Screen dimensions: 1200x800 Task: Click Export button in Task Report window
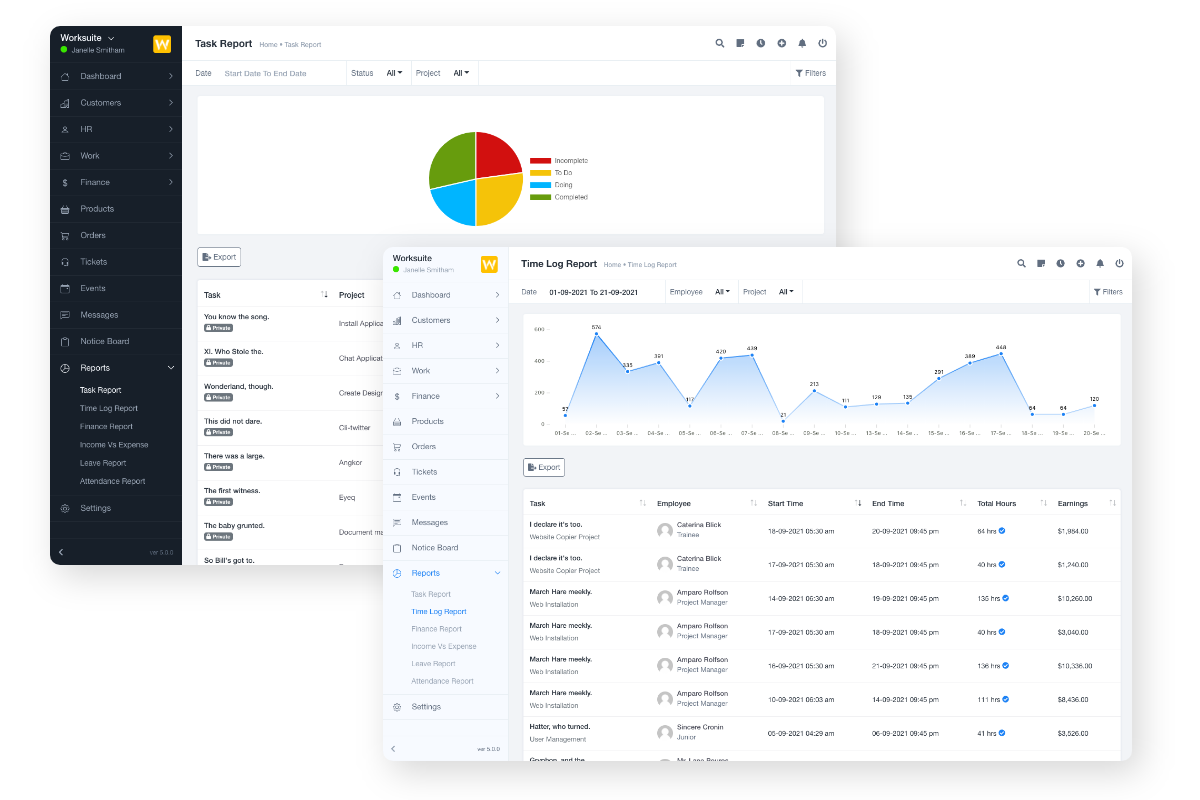pyautogui.click(x=219, y=257)
